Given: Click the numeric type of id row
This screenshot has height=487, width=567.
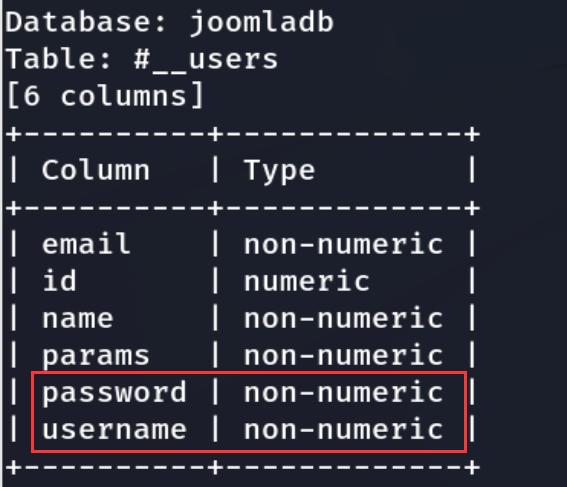Looking at the screenshot, I should pyautogui.click(x=307, y=281).
